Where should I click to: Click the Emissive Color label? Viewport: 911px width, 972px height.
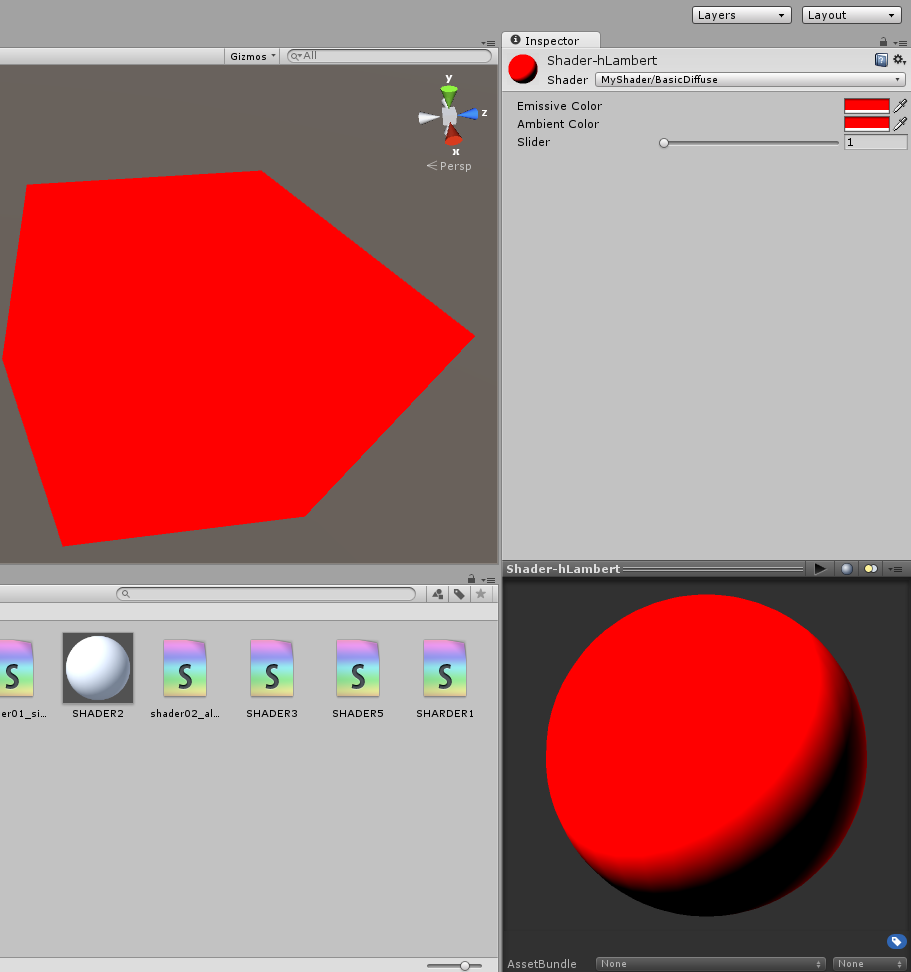point(559,106)
